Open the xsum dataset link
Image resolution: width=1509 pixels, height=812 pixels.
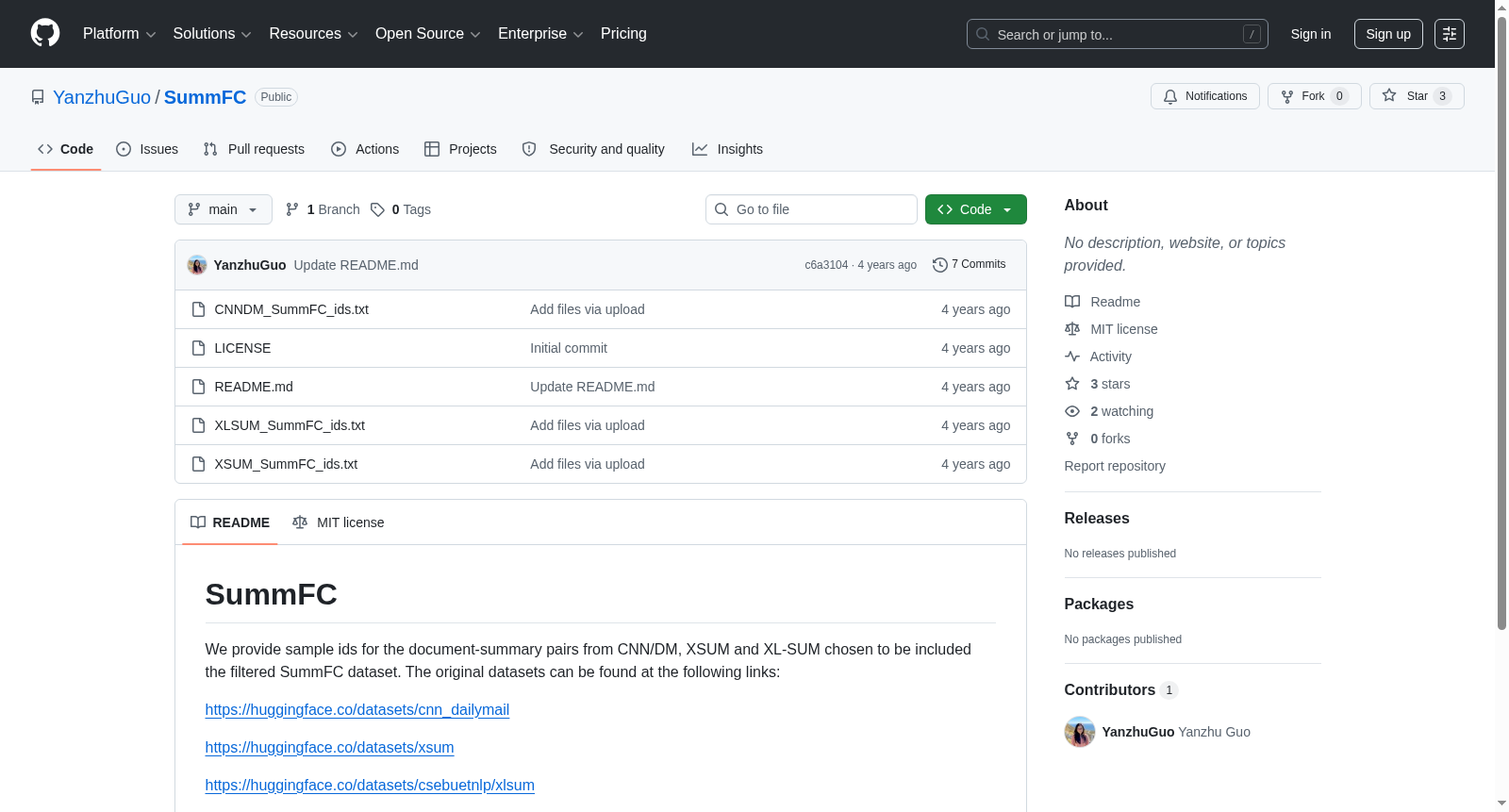pos(330,748)
